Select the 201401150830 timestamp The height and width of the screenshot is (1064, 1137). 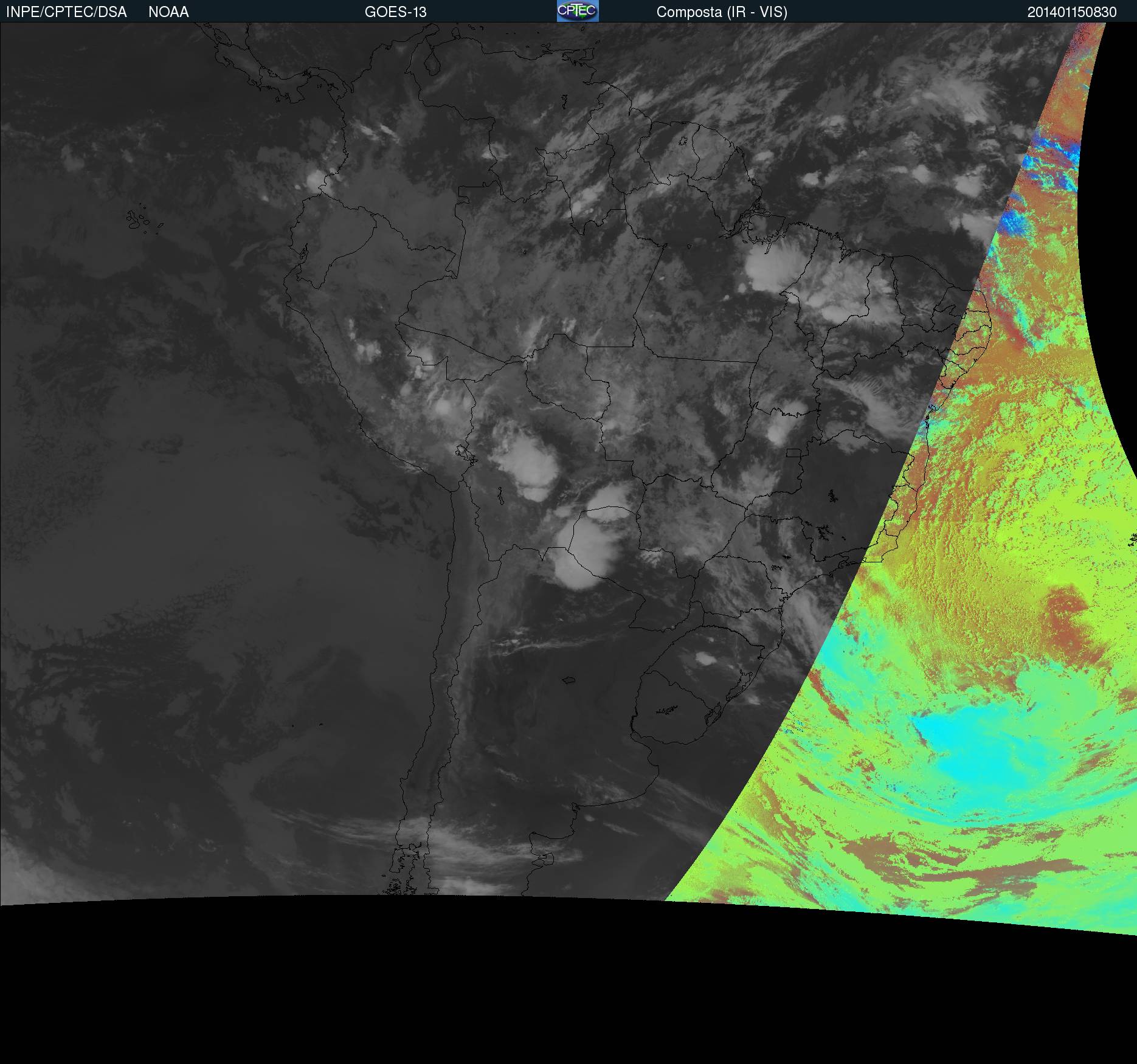click(1072, 12)
